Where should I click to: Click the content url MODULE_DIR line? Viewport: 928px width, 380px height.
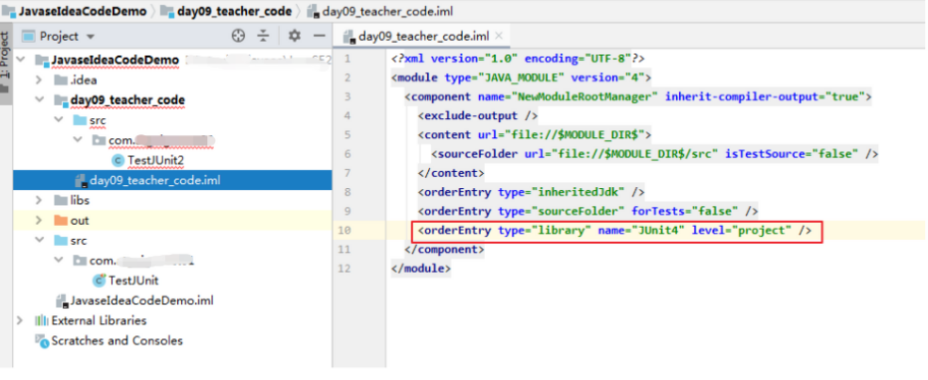click(534, 134)
